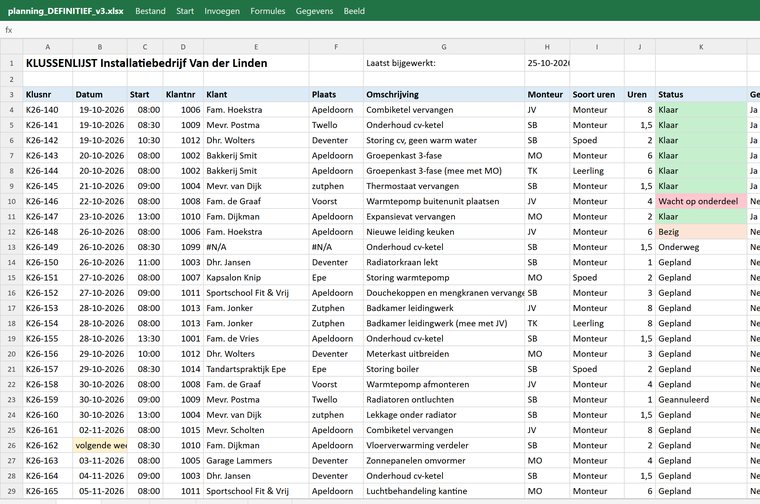Open the Start menu tab
Image resolution: width=760 pixels, height=504 pixels.
[185, 11]
